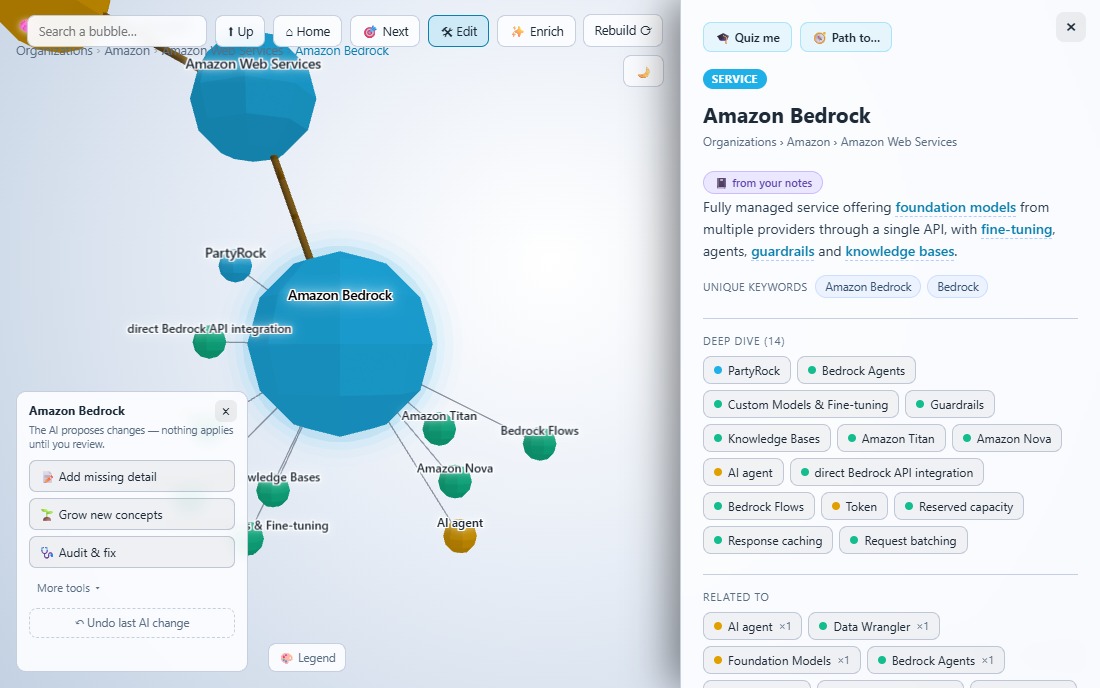Select the green Bedrock Flows bubble
1100x688 pixels.
click(x=539, y=444)
